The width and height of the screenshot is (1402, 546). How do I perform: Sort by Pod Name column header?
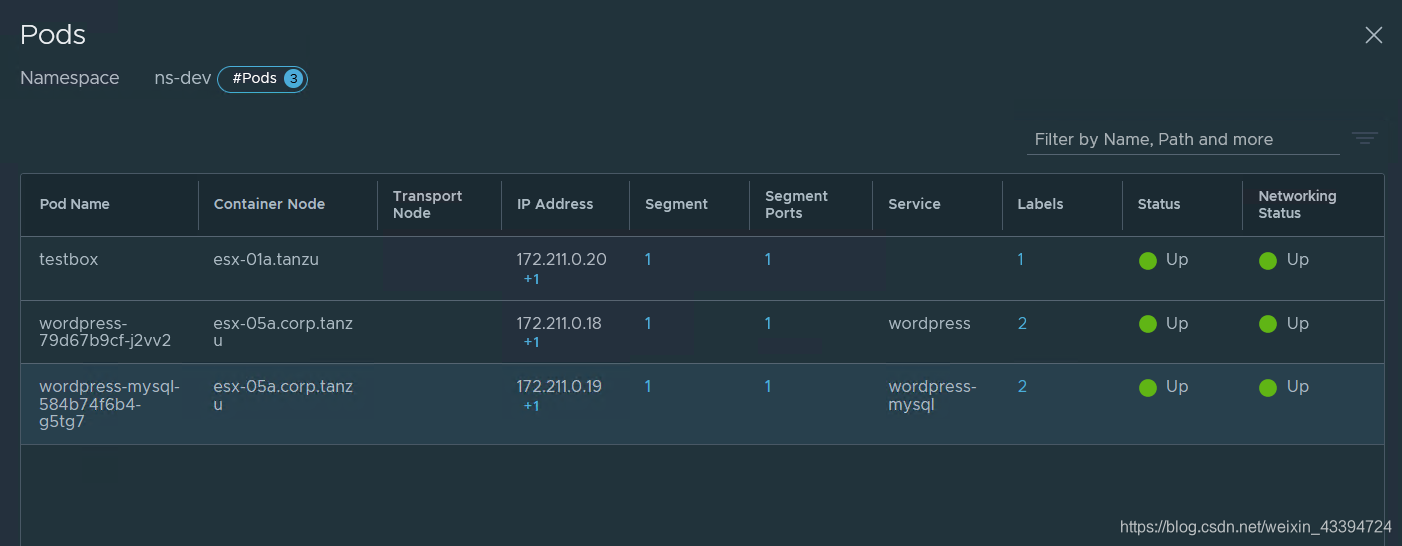(75, 204)
